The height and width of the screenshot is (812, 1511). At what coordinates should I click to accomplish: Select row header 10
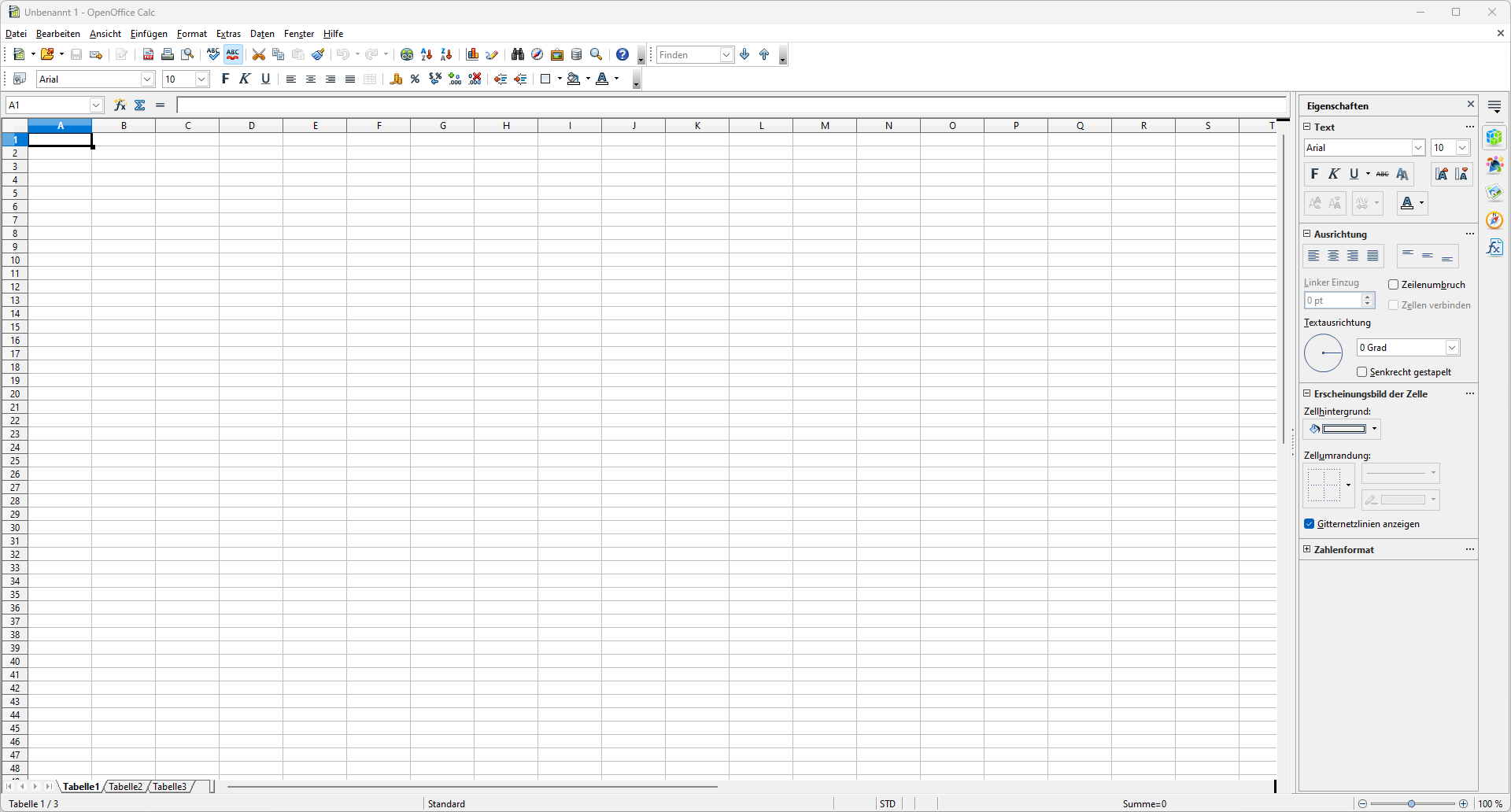[x=15, y=260]
